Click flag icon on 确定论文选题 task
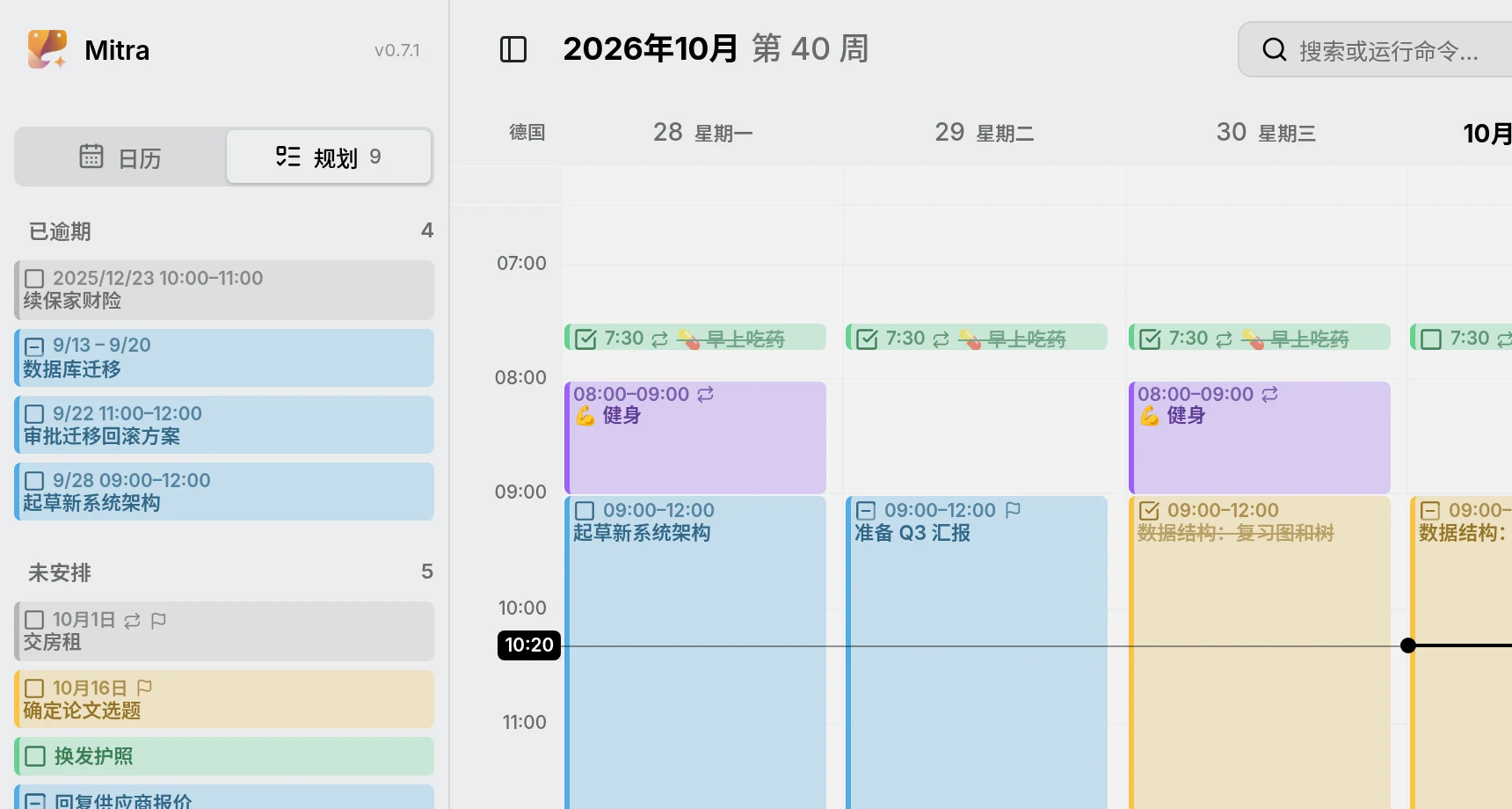Image resolution: width=1512 pixels, height=809 pixels. [x=144, y=688]
